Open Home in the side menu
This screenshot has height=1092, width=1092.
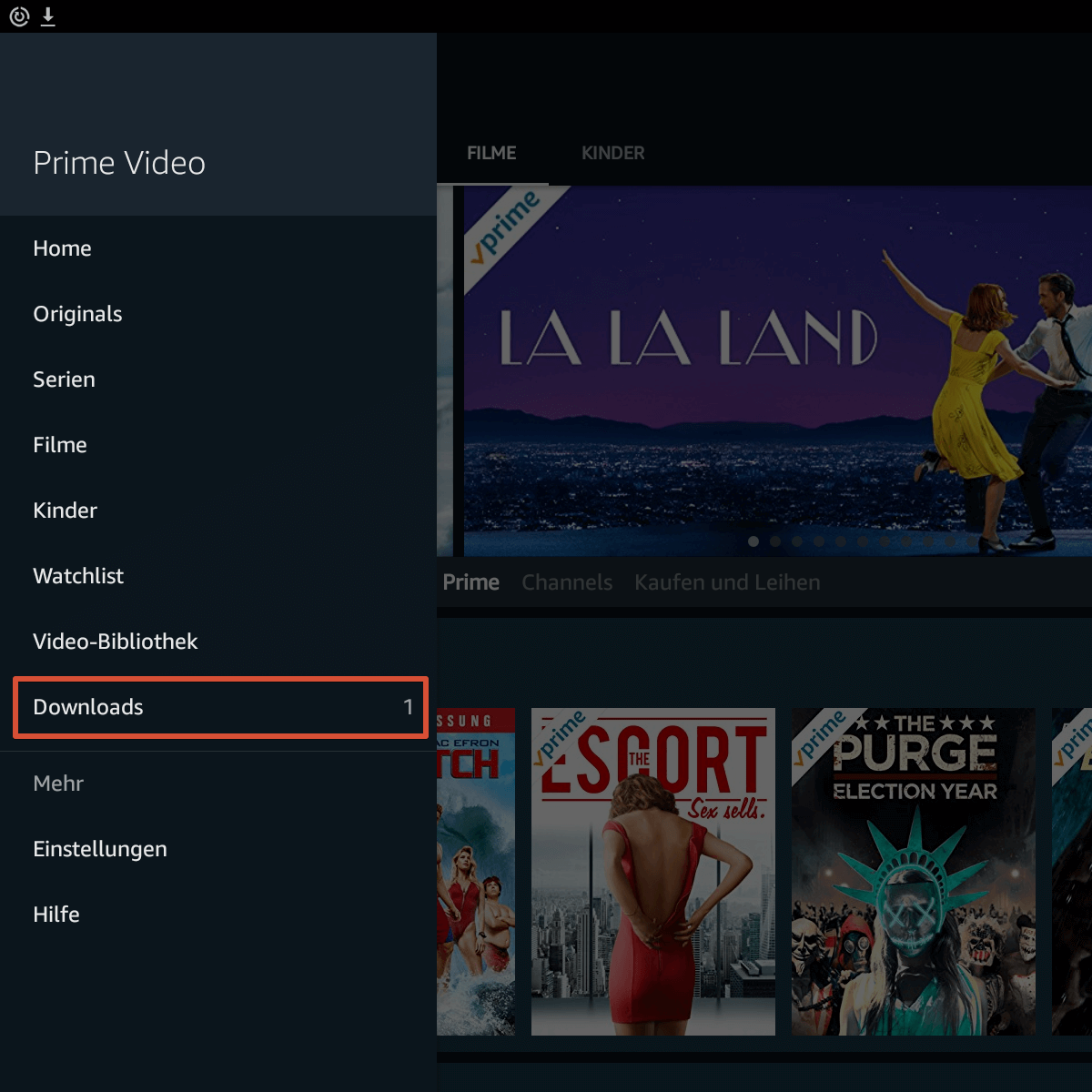tap(218, 248)
